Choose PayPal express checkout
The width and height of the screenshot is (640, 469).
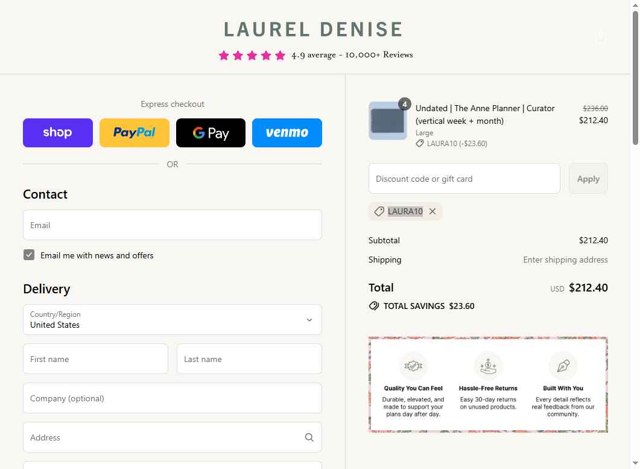pos(134,133)
